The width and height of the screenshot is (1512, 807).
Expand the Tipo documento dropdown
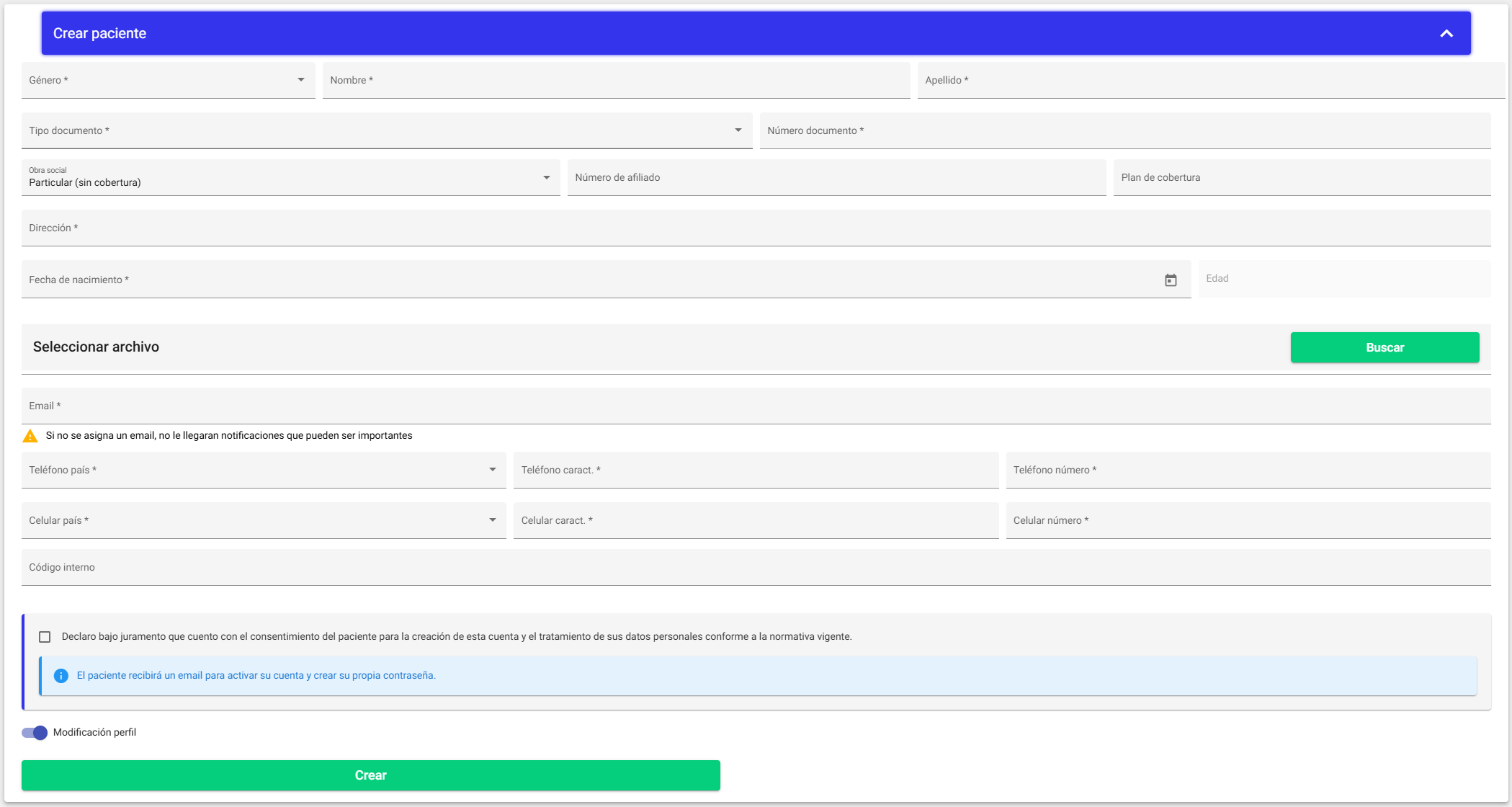click(x=387, y=130)
